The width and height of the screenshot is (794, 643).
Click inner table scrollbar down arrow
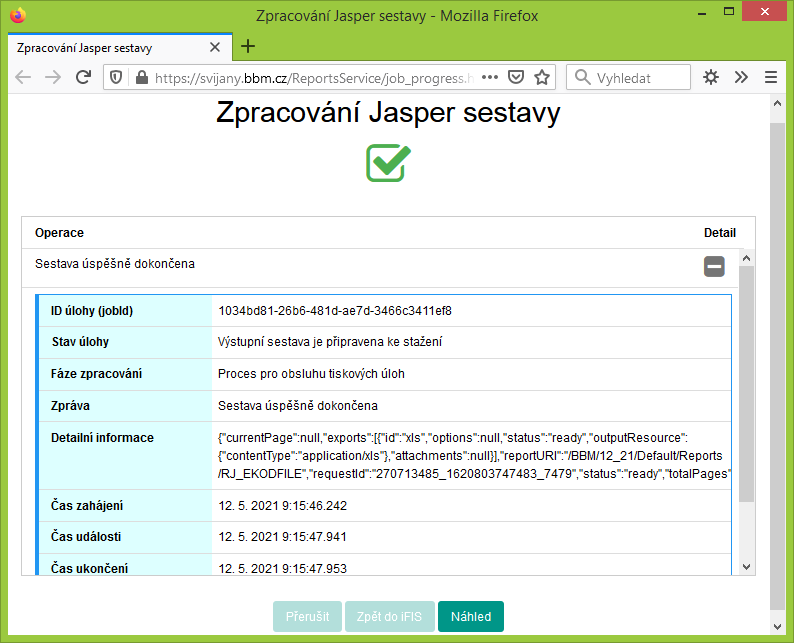click(x=746, y=567)
